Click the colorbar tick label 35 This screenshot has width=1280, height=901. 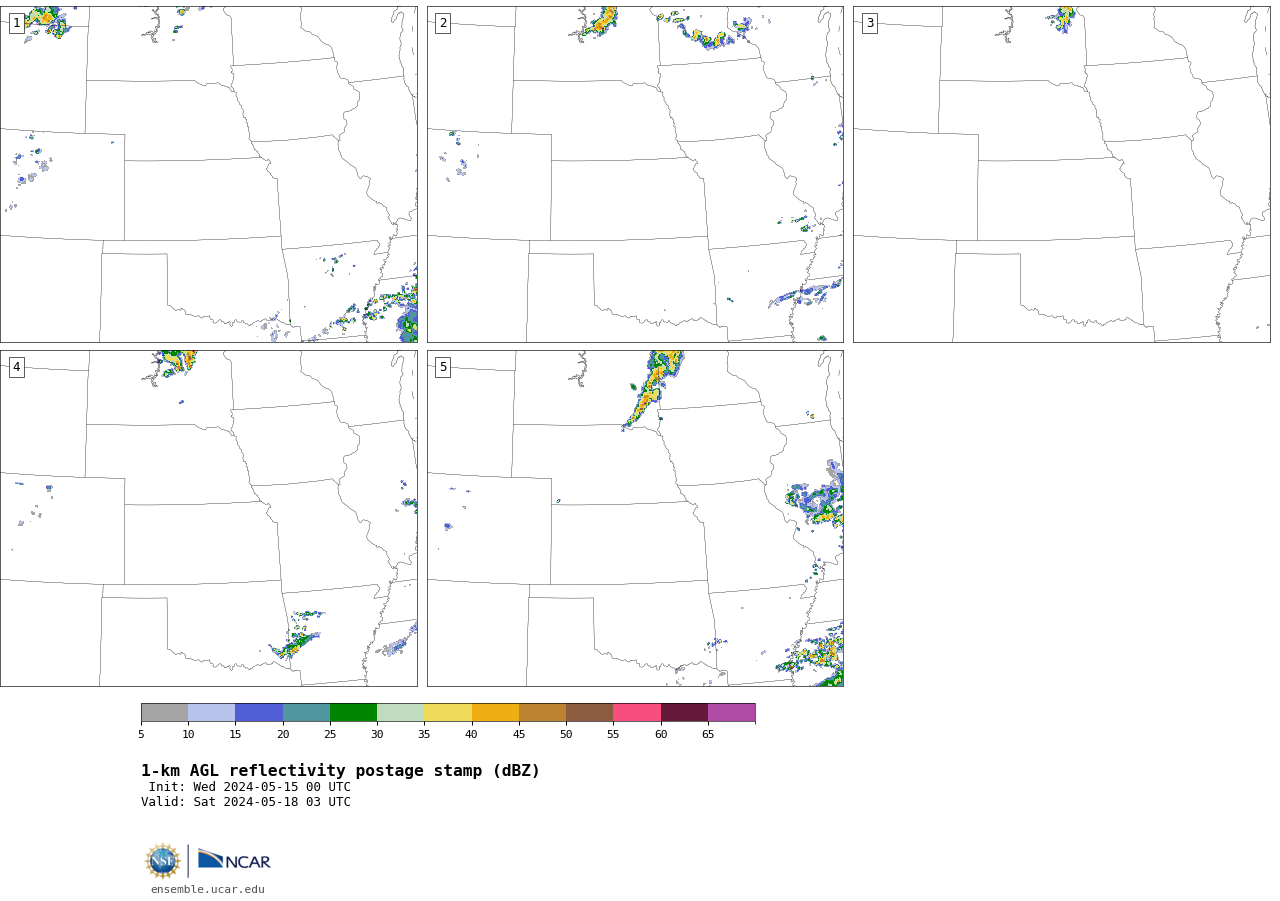pos(424,735)
